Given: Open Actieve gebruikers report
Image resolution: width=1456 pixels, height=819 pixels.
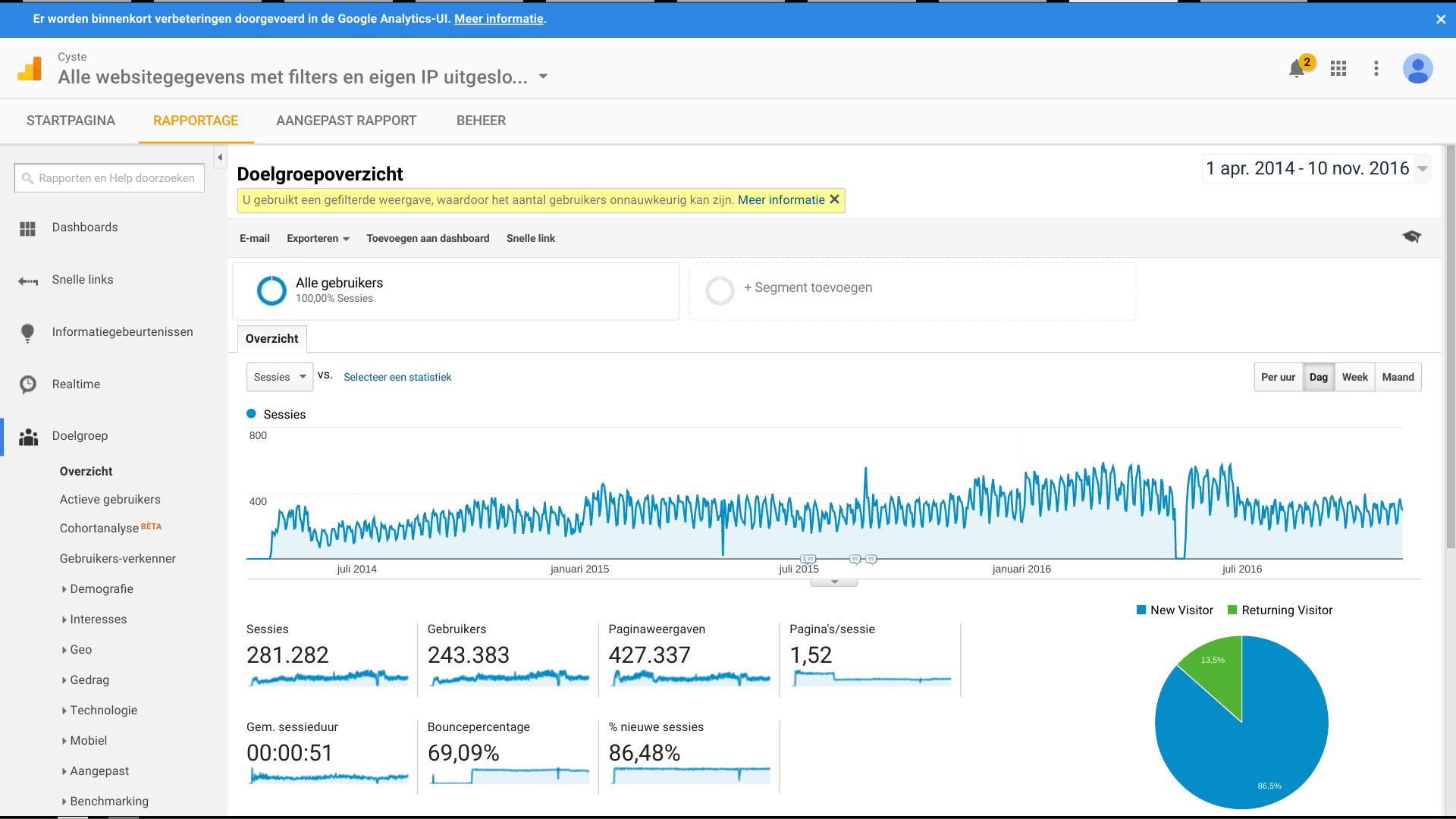Looking at the screenshot, I should [110, 500].
